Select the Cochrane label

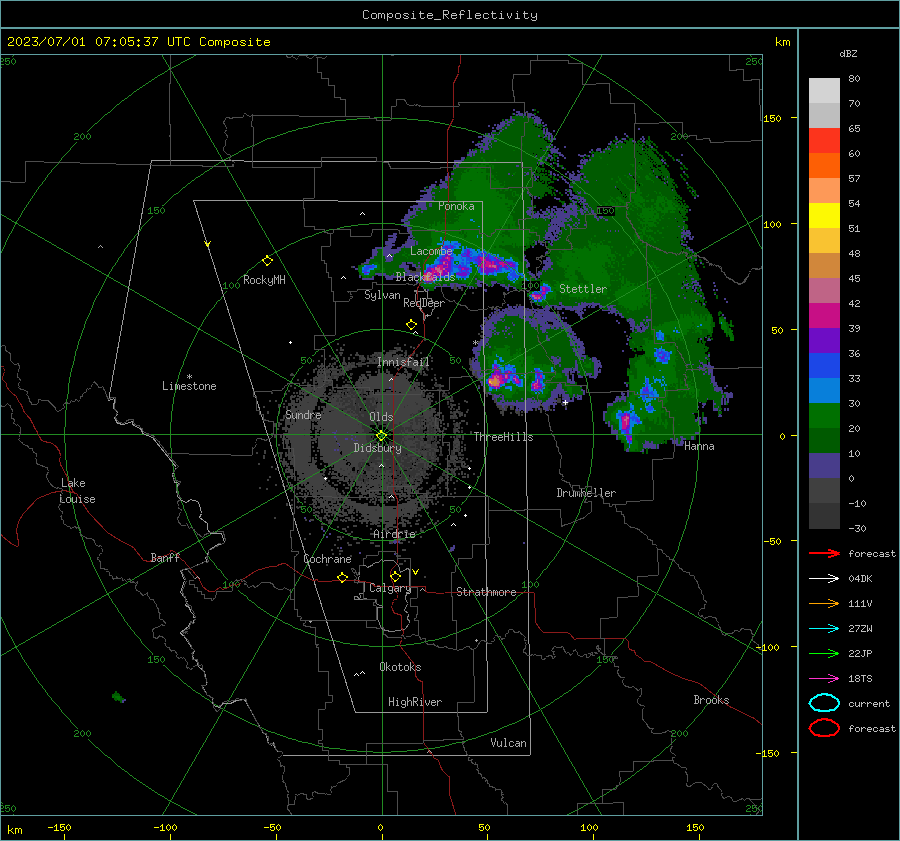coord(327,559)
